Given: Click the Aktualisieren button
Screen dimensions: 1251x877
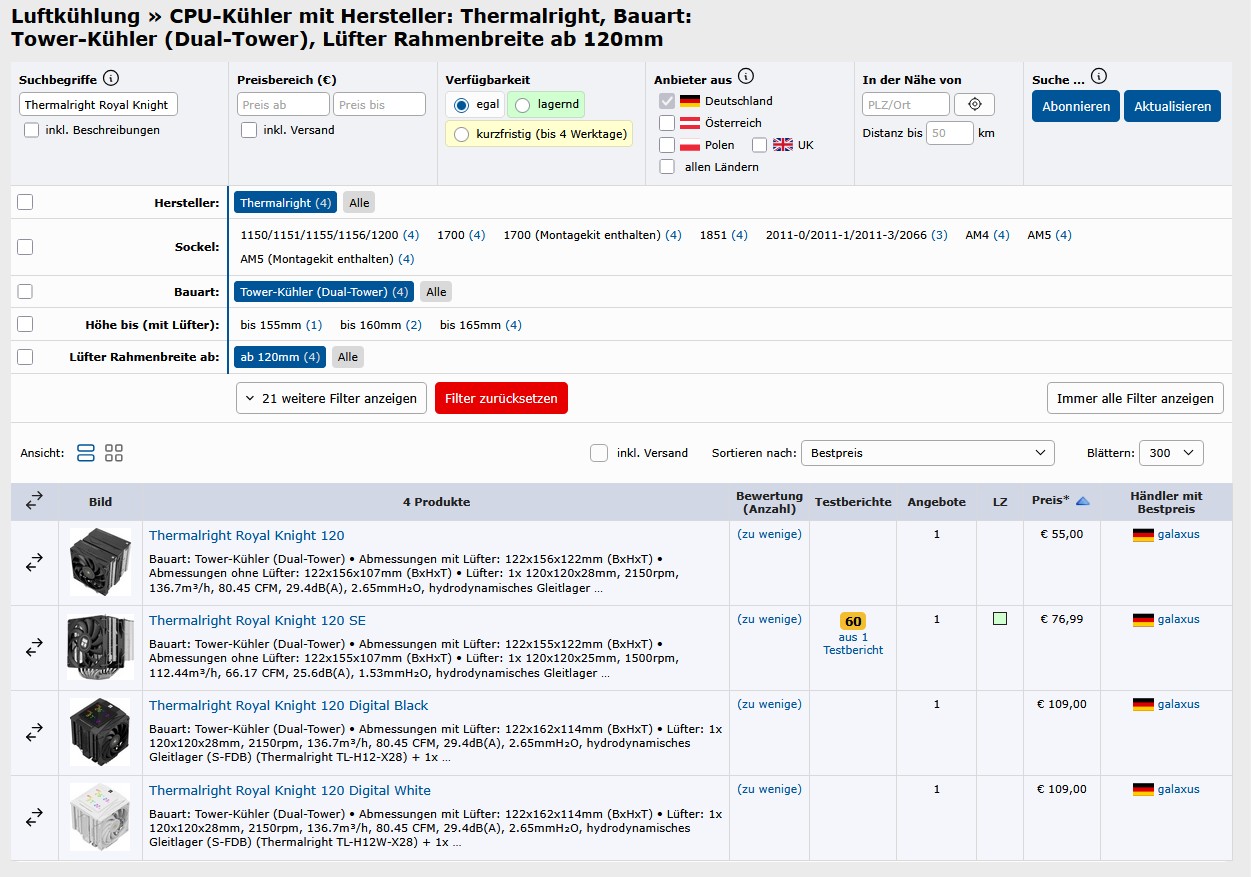Looking at the screenshot, I should point(1172,106).
